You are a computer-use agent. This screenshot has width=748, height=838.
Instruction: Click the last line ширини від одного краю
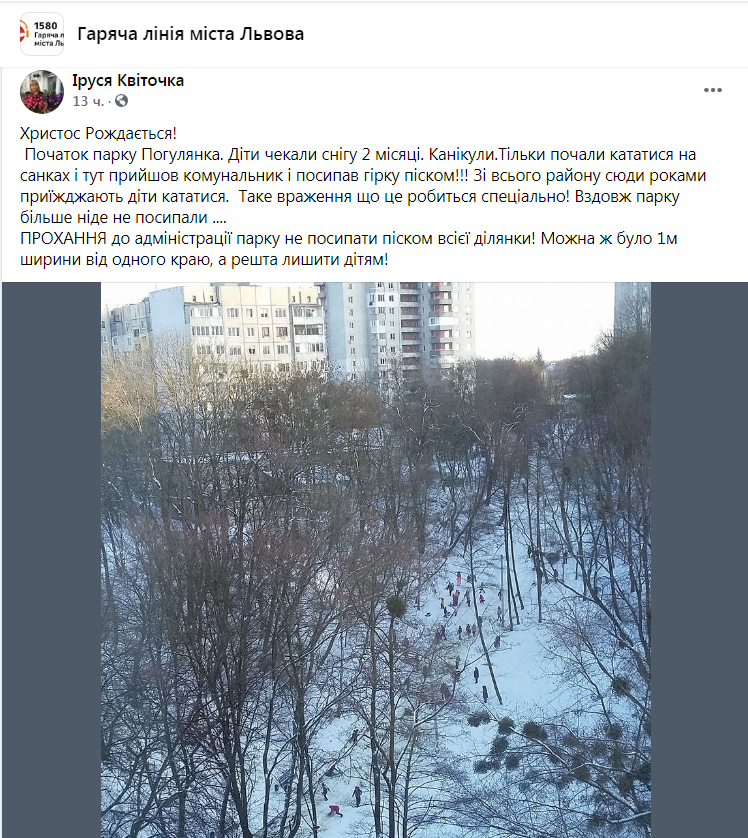(204, 260)
